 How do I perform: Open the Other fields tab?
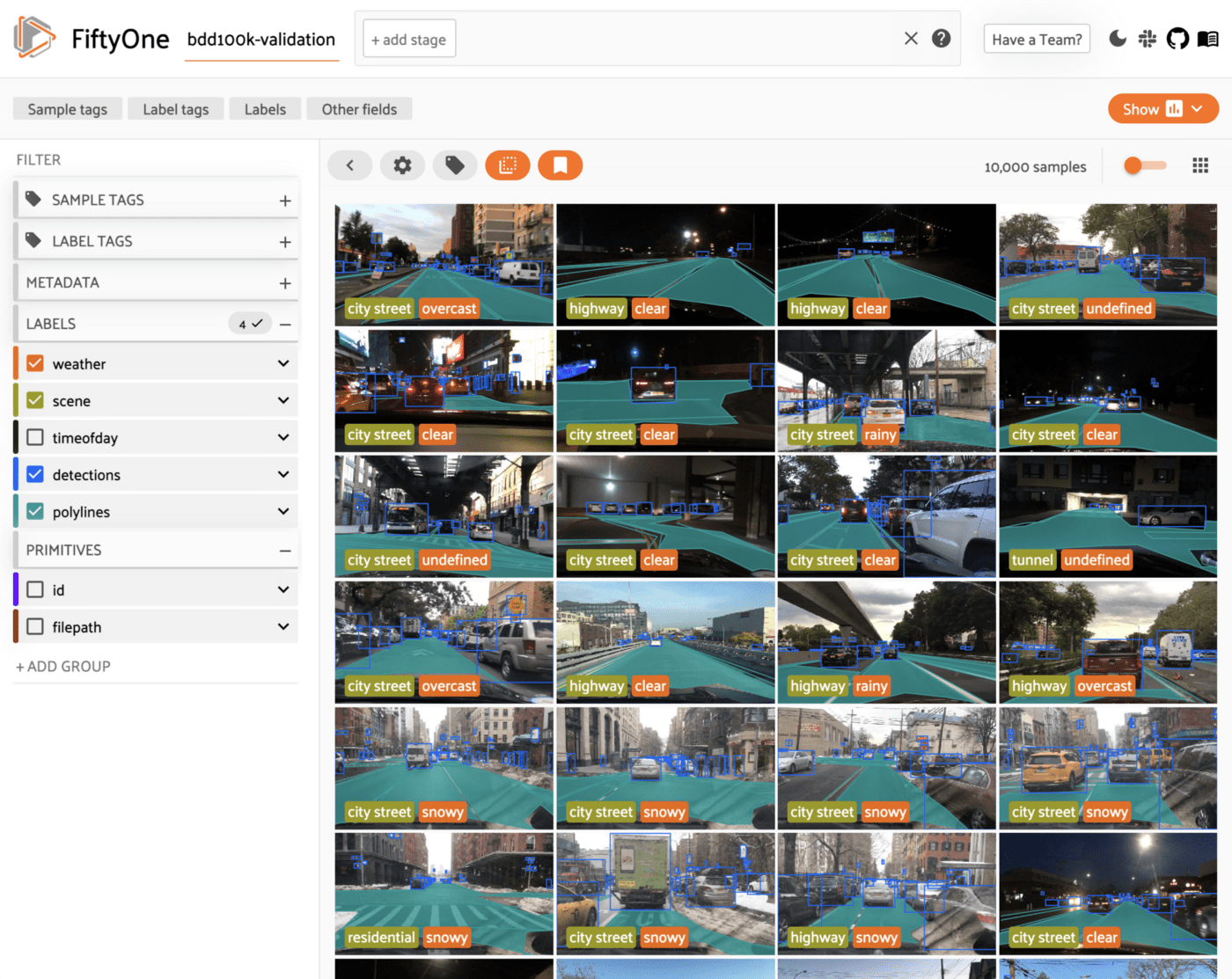tap(359, 109)
